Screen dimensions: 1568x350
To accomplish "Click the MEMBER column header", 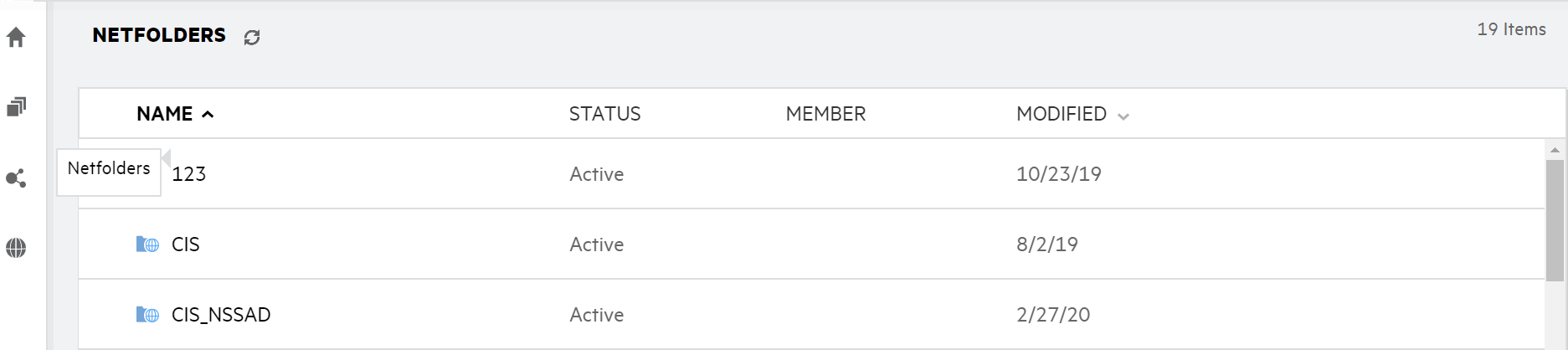I will click(x=825, y=114).
